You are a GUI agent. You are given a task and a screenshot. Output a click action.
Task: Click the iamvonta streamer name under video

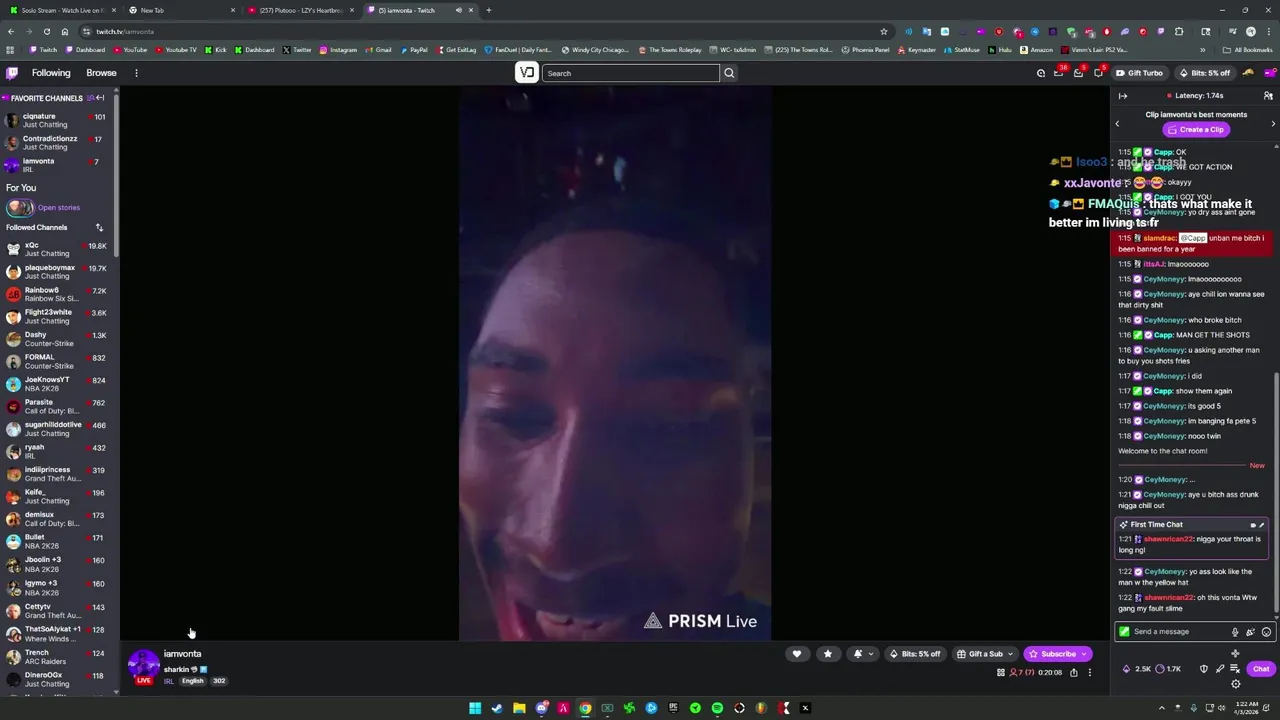pos(182,654)
